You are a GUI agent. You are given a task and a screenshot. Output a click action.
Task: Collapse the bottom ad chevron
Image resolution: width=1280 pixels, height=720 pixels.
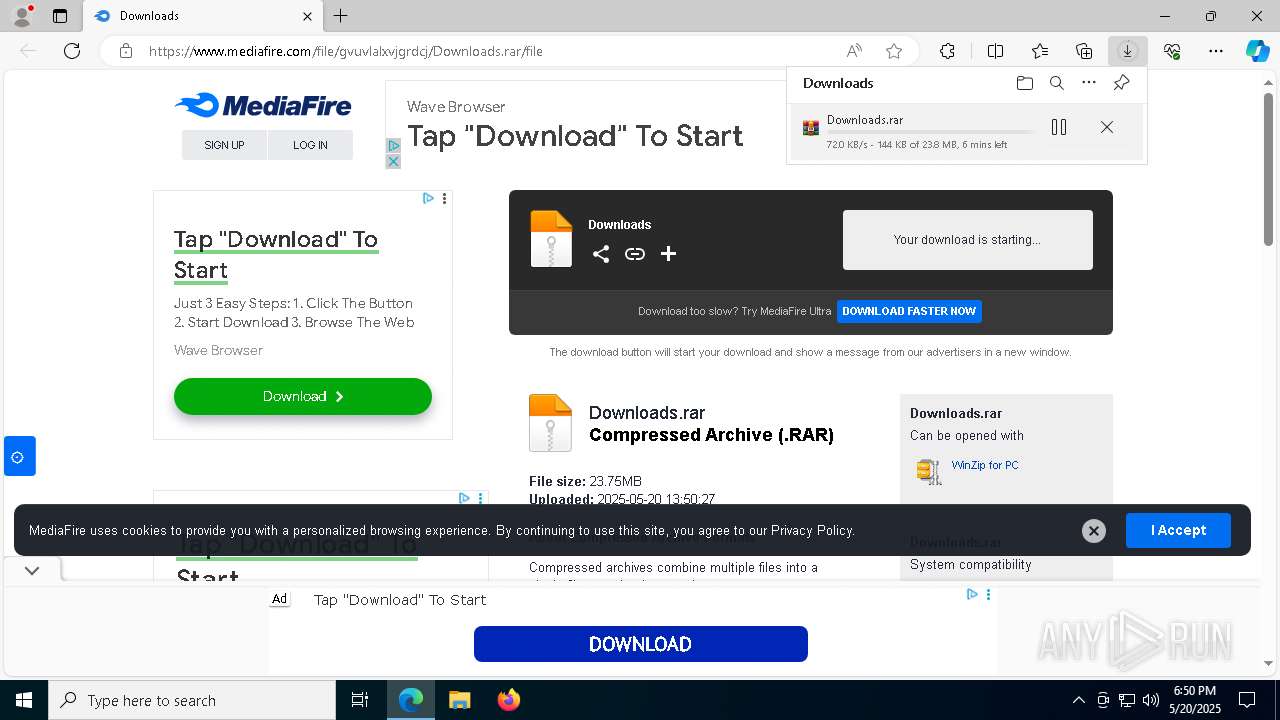coord(32,570)
